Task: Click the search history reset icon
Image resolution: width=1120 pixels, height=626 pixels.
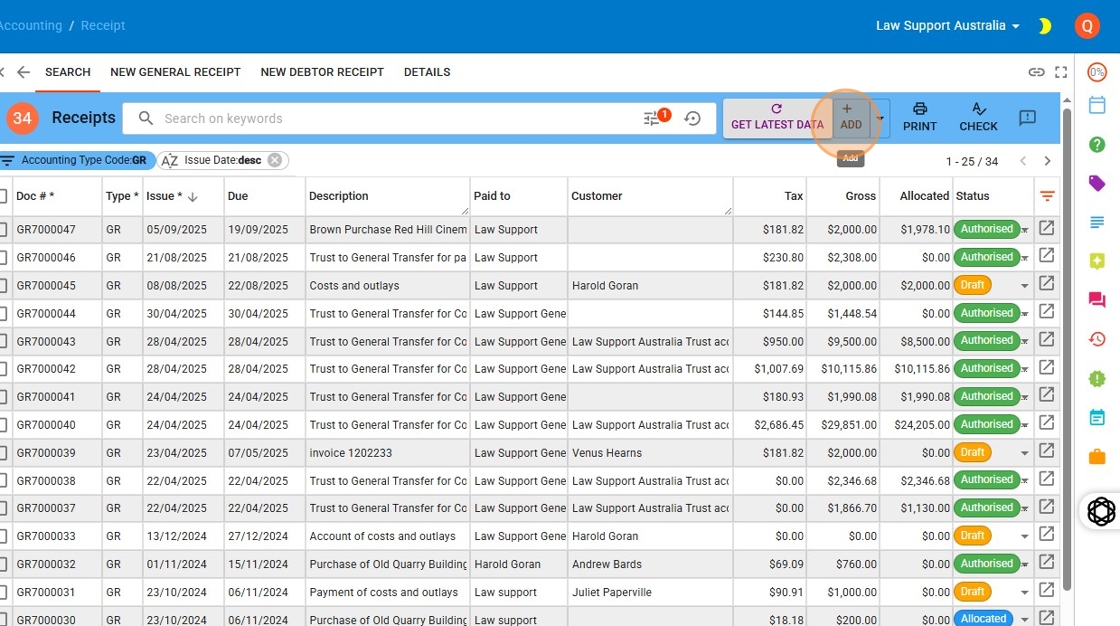Action: pyautogui.click(x=693, y=118)
